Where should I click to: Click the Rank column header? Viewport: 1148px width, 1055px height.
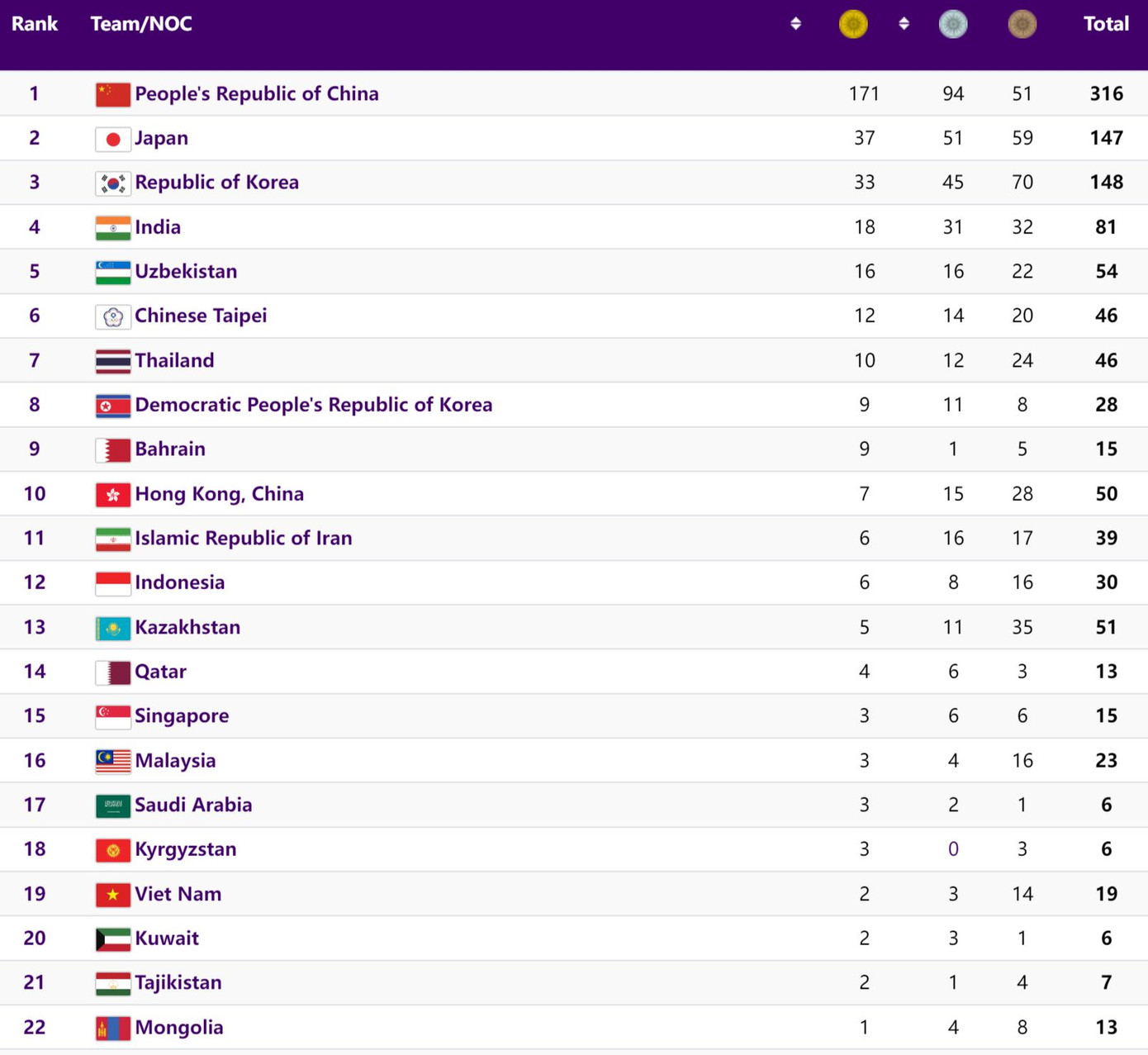(34, 24)
